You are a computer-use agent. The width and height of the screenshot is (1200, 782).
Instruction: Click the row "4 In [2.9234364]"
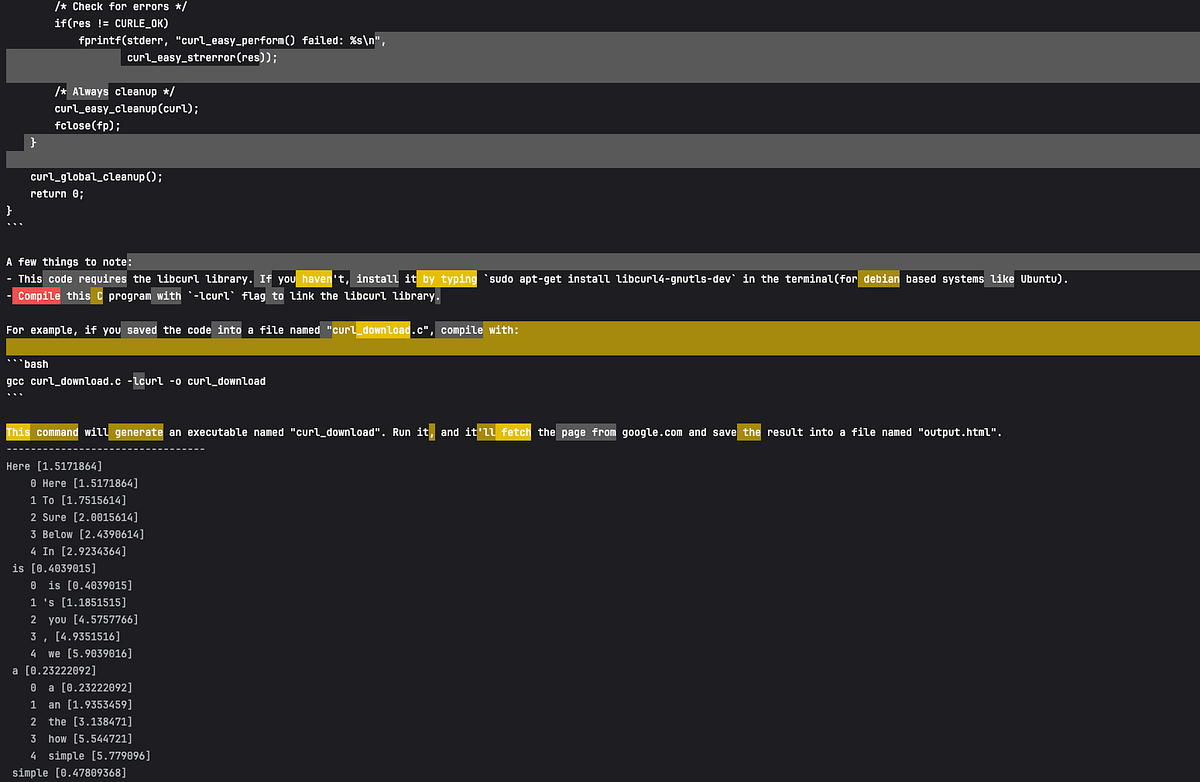point(78,551)
